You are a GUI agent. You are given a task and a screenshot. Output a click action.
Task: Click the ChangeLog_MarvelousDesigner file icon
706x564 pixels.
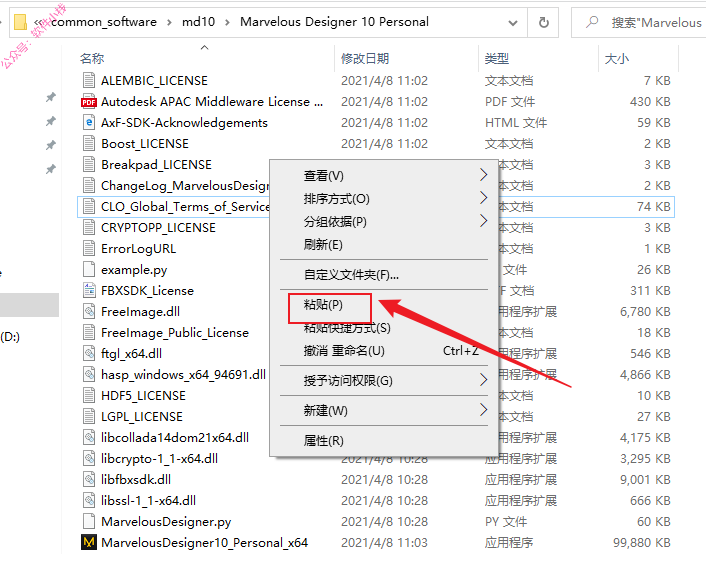pyautogui.click(x=89, y=186)
